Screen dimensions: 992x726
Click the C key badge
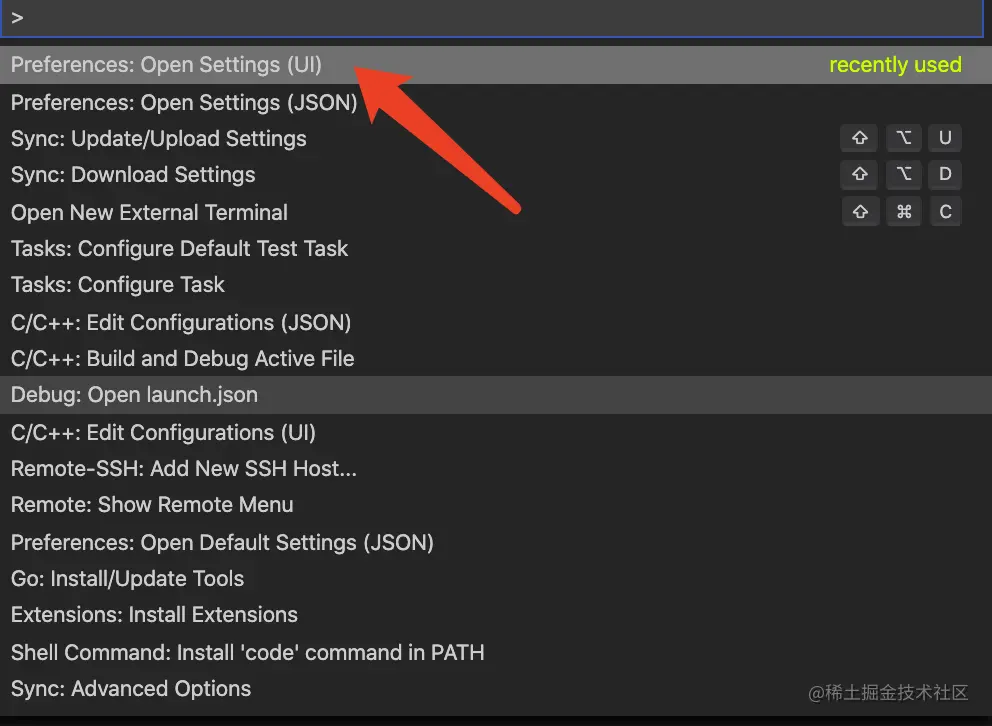[x=946, y=212]
